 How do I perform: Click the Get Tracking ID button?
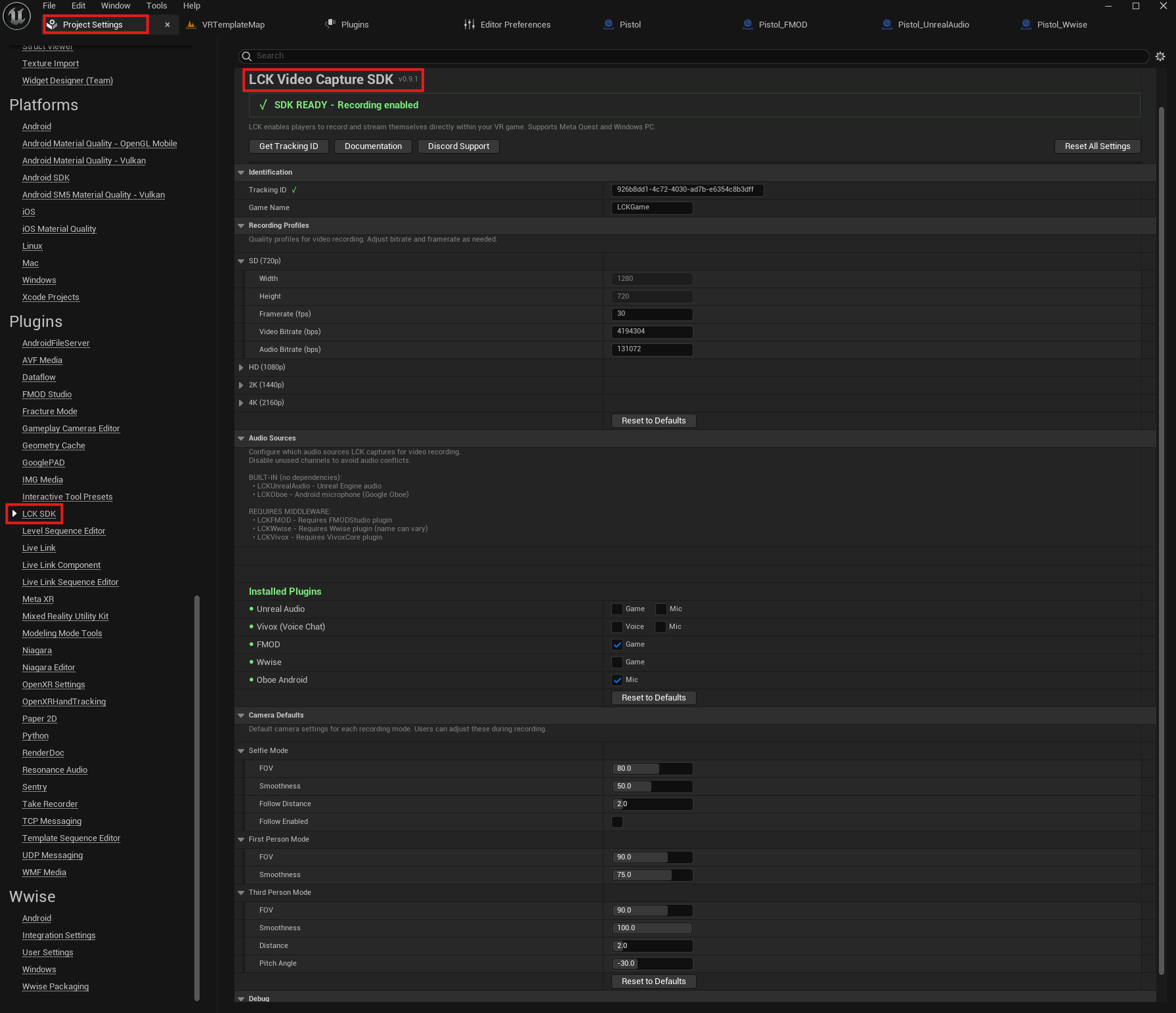(289, 146)
